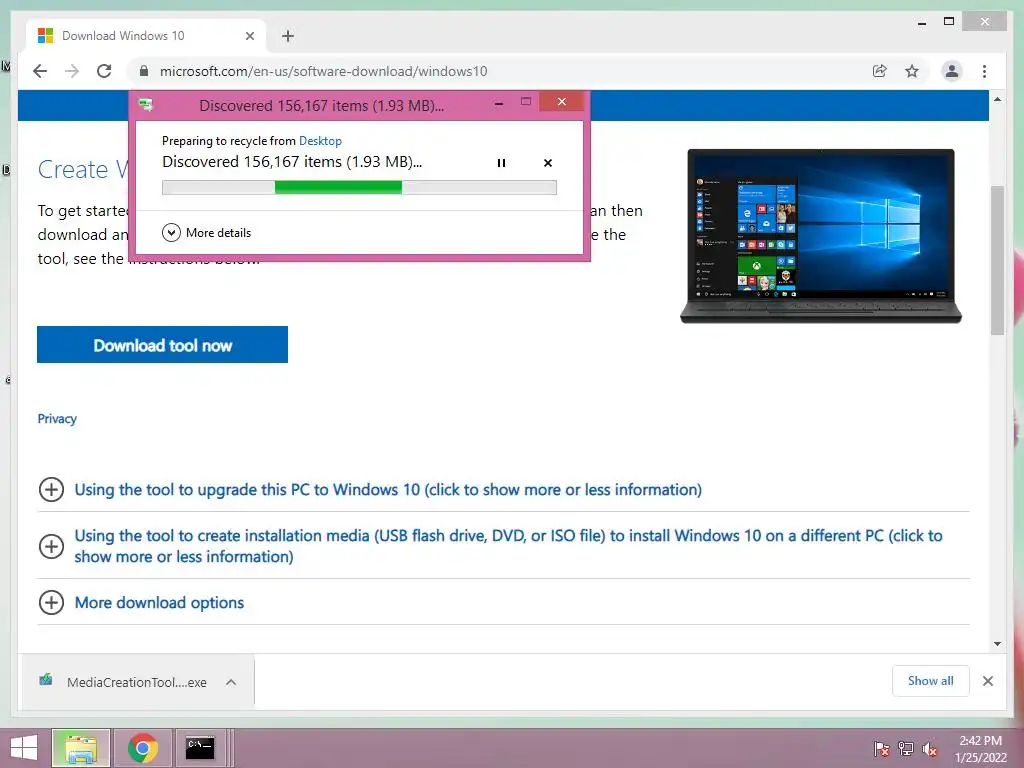Open Google Chrome from the taskbar
The image size is (1024, 768).
[x=142, y=748]
